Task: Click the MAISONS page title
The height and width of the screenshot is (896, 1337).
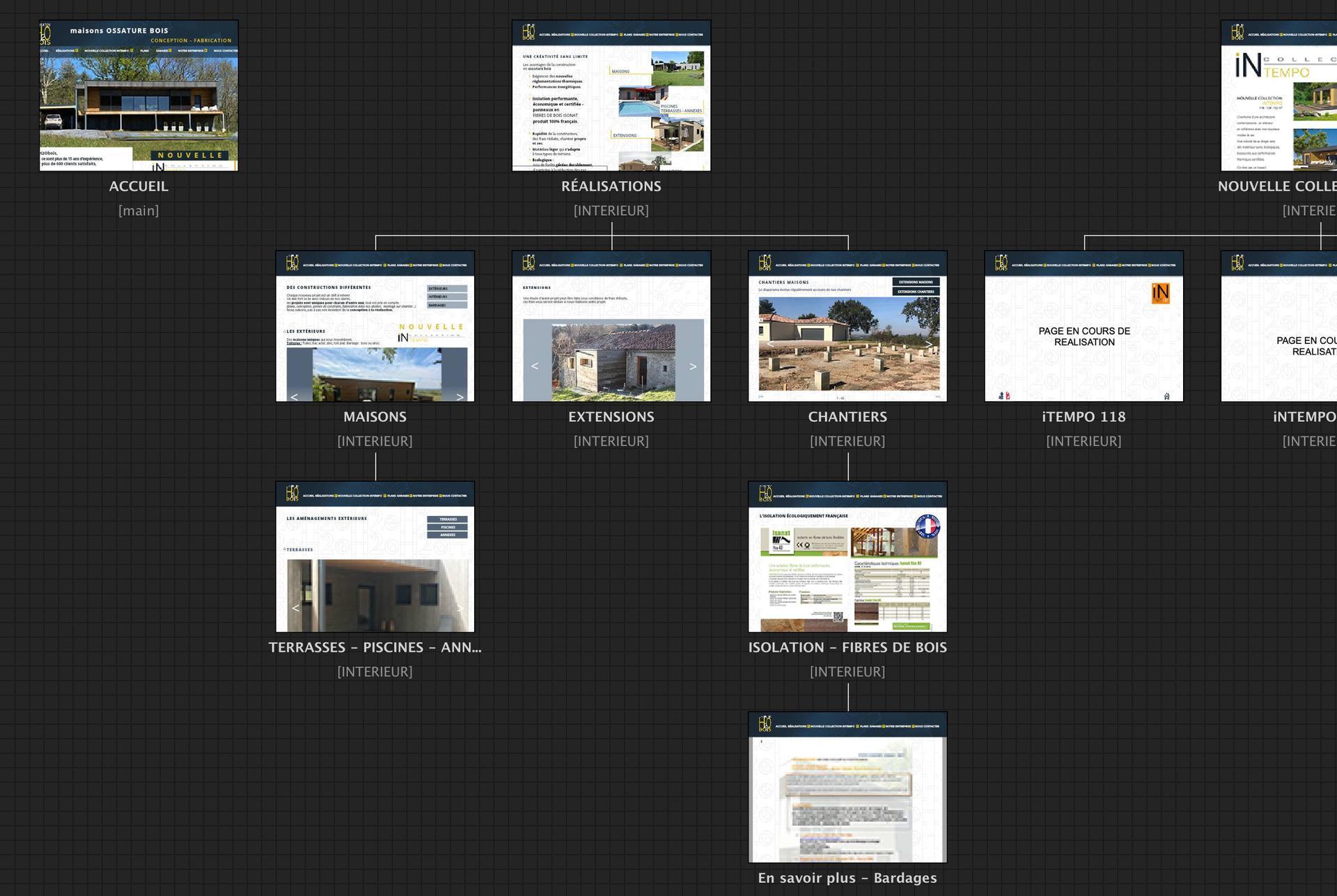Action: click(x=375, y=416)
